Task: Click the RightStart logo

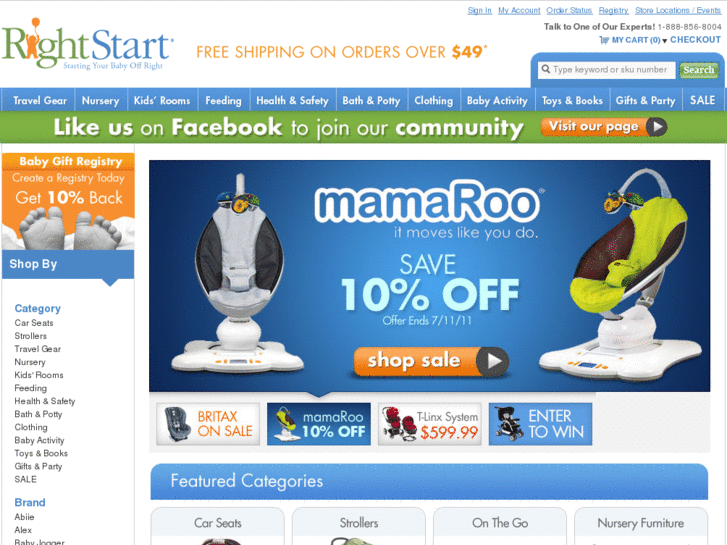Action: [x=88, y=45]
